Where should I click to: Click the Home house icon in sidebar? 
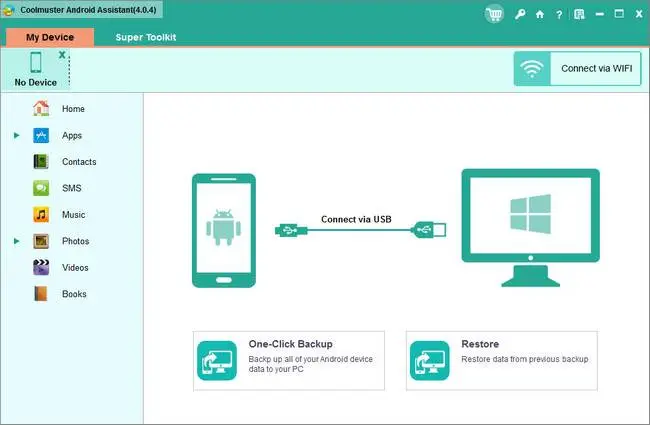click(41, 108)
